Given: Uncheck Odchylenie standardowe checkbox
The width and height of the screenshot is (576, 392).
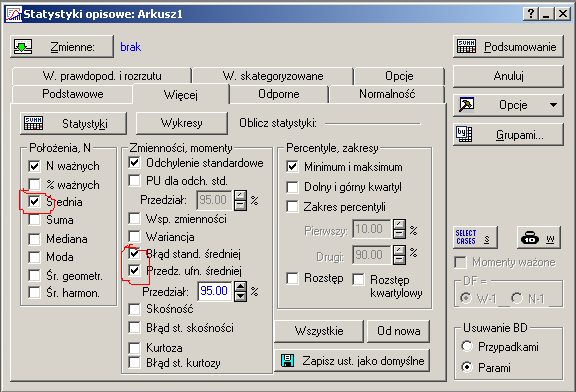Looking at the screenshot, I should pos(134,162).
